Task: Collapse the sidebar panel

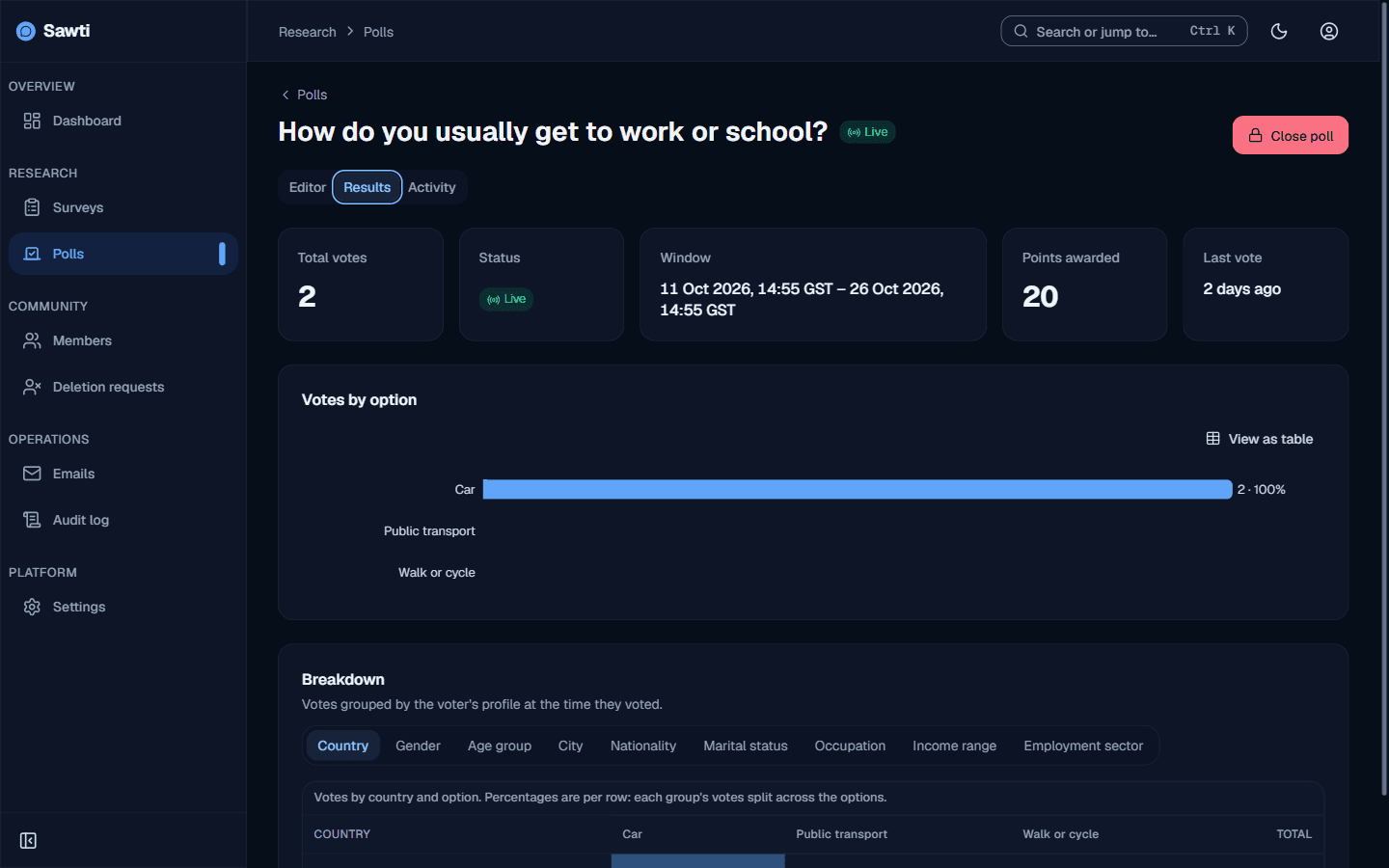Action: pos(28,841)
